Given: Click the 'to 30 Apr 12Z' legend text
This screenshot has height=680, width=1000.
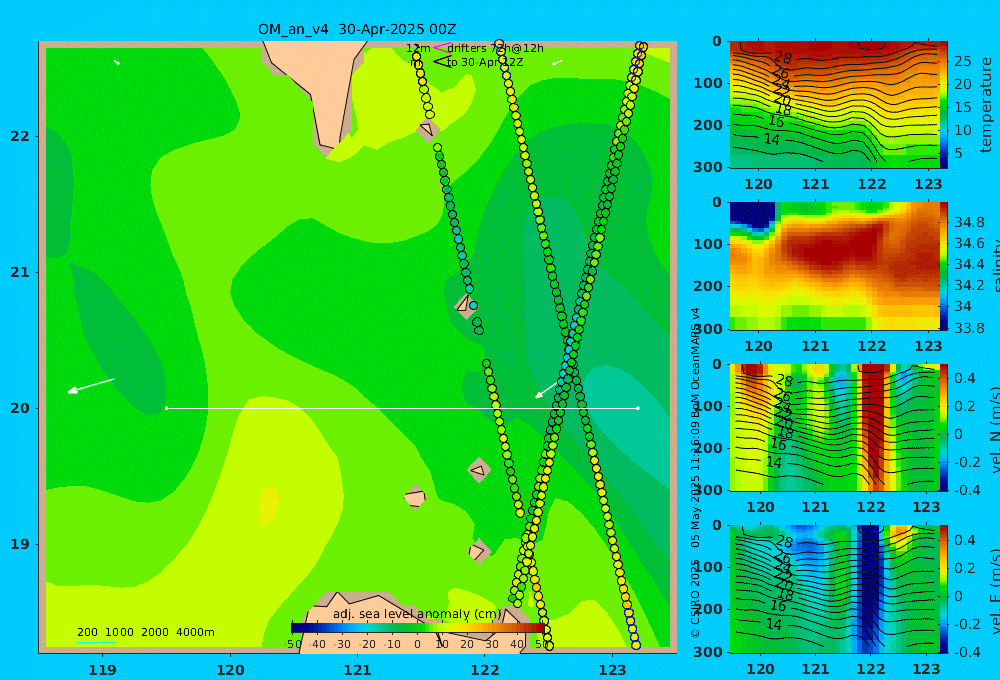Looking at the screenshot, I should (485, 63).
